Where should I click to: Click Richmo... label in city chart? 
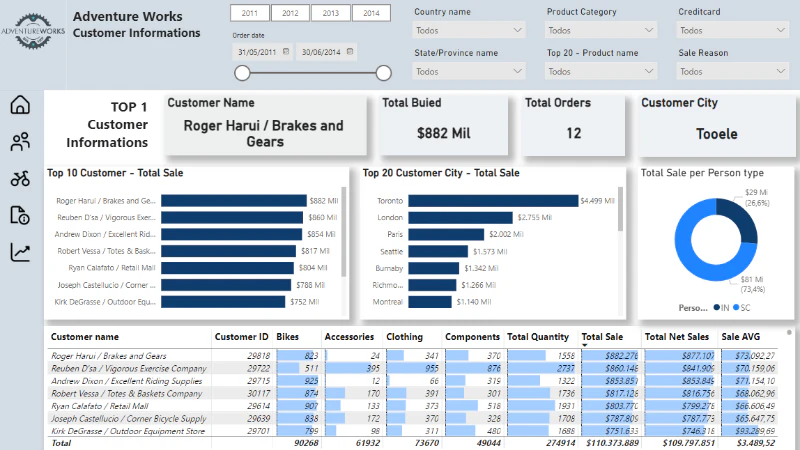click(x=388, y=285)
